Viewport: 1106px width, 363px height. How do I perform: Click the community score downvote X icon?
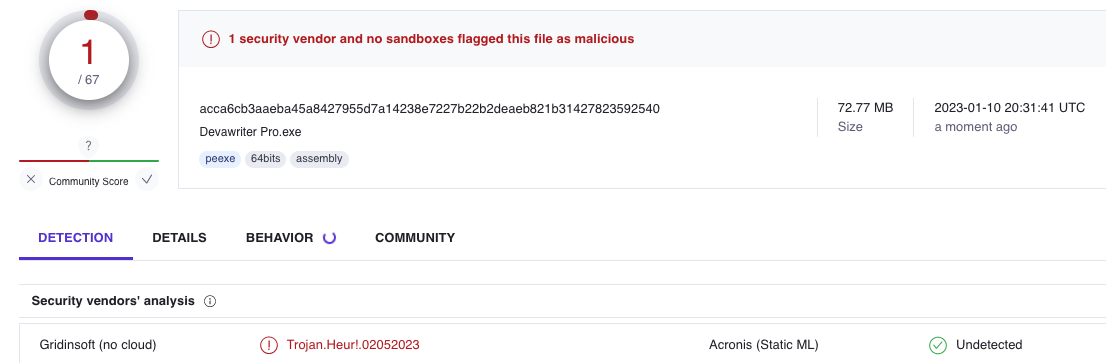pos(30,180)
